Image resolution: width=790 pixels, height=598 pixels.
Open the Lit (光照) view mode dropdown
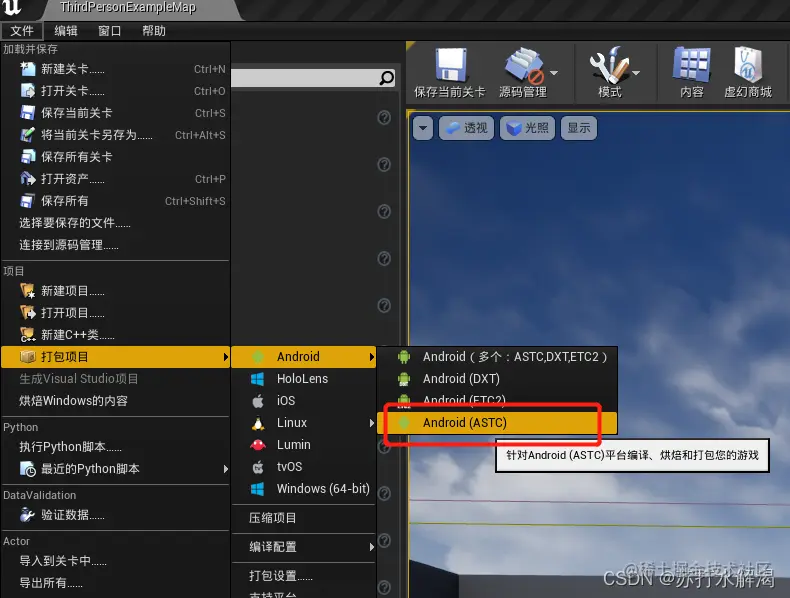[x=528, y=128]
